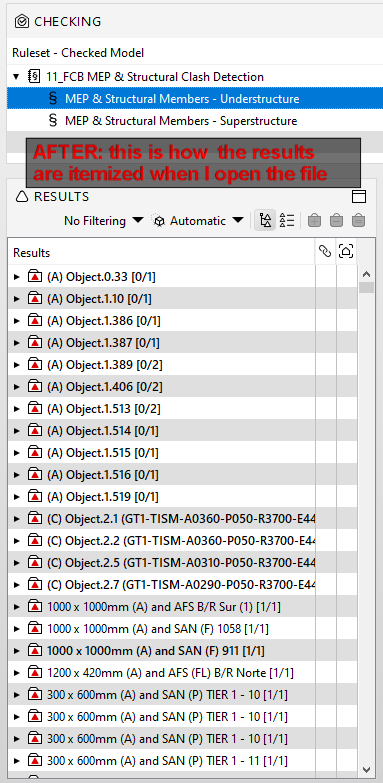383x783 pixels.
Task: Click the red folder icon of Object.1.387
Action: [x=34, y=343]
